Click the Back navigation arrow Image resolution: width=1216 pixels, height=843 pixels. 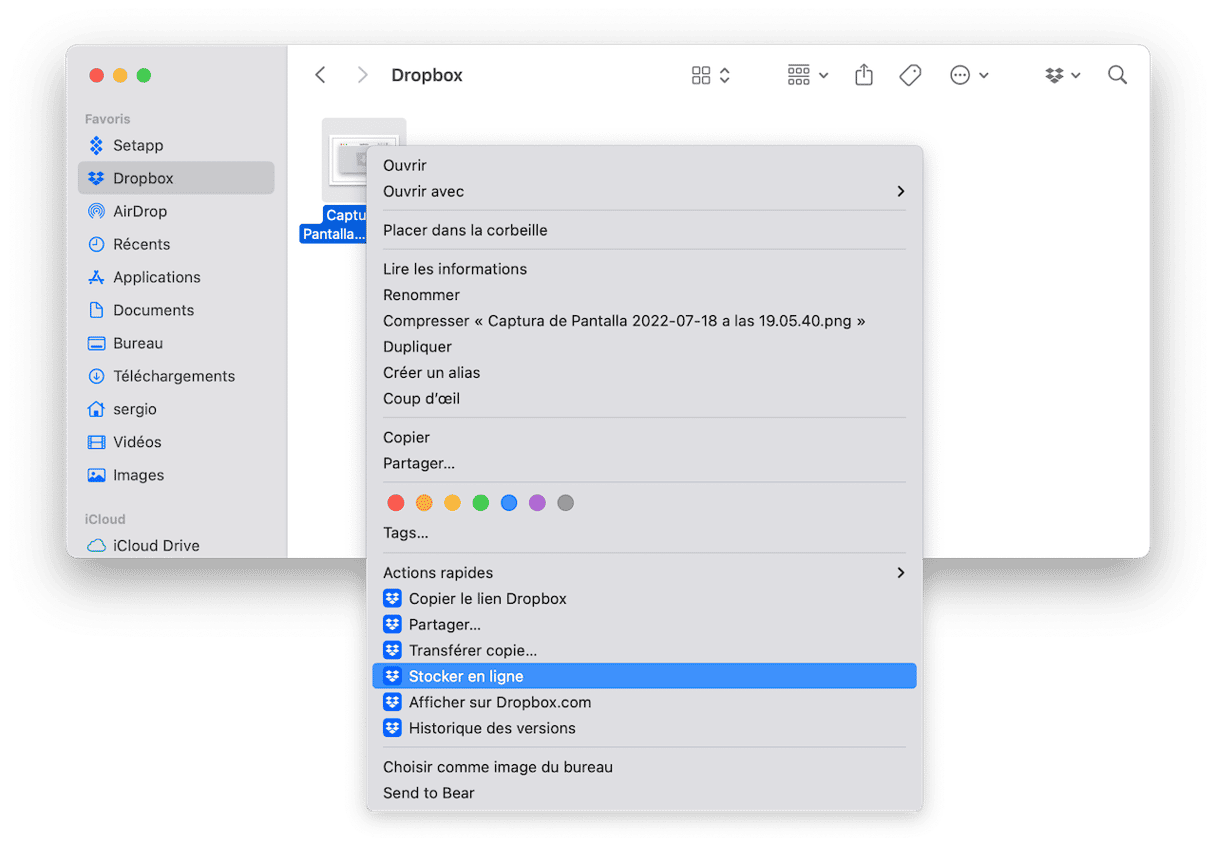(x=320, y=75)
